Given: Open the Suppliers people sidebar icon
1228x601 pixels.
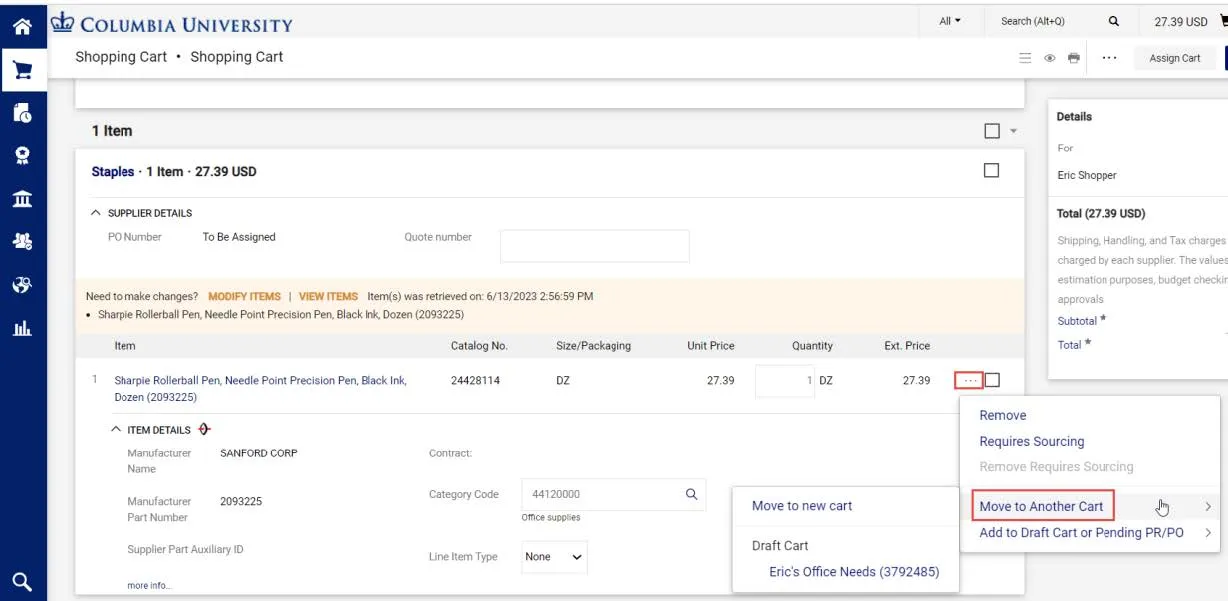Looking at the screenshot, I should (x=22, y=241).
